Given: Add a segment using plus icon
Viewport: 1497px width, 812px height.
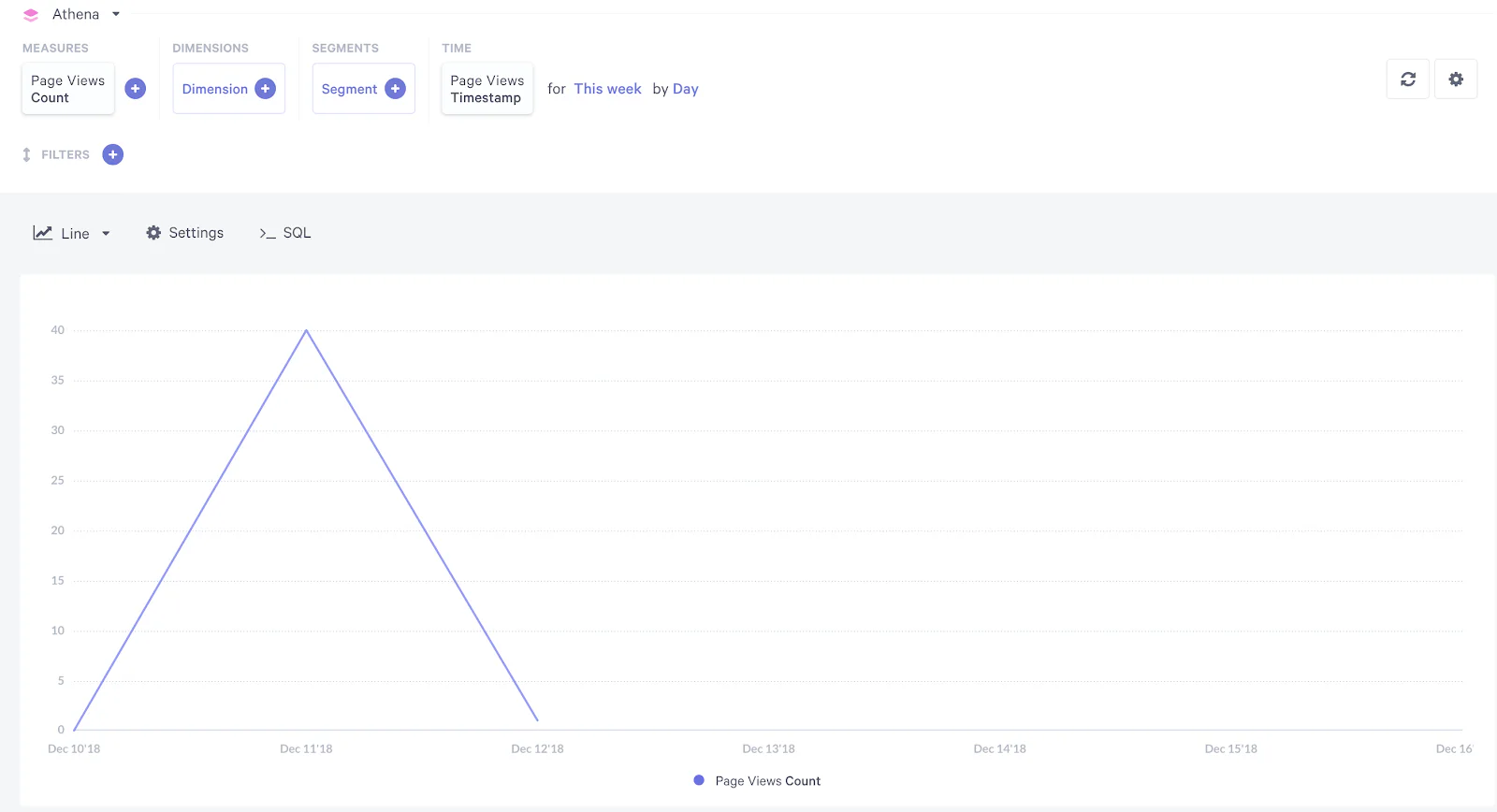Looking at the screenshot, I should 396,89.
